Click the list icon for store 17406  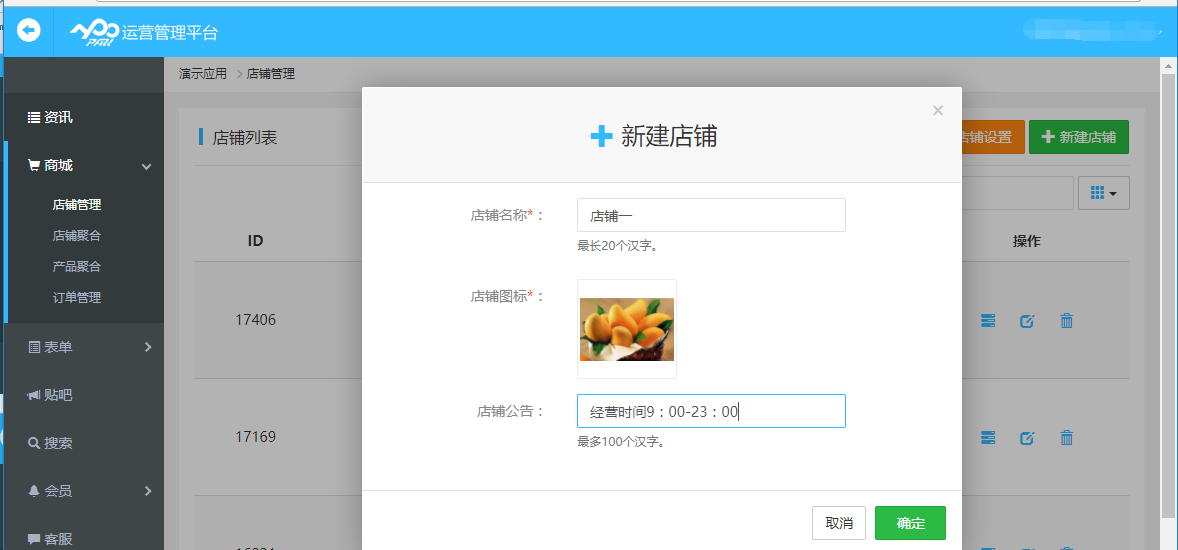point(988,321)
